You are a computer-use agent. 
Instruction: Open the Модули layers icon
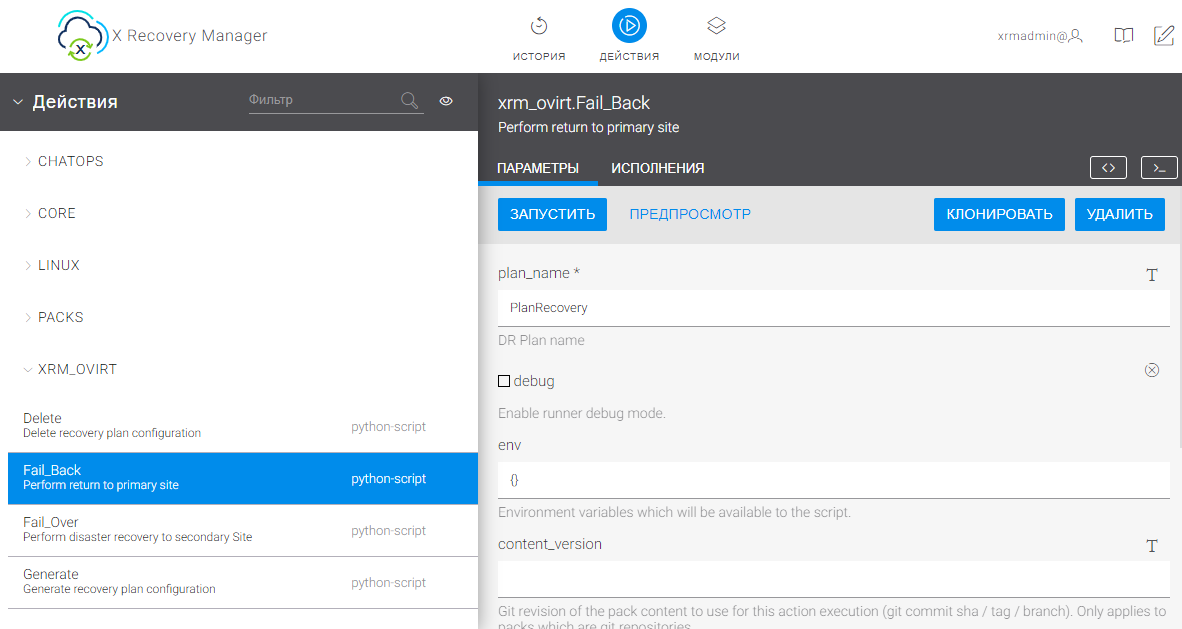coord(716,26)
